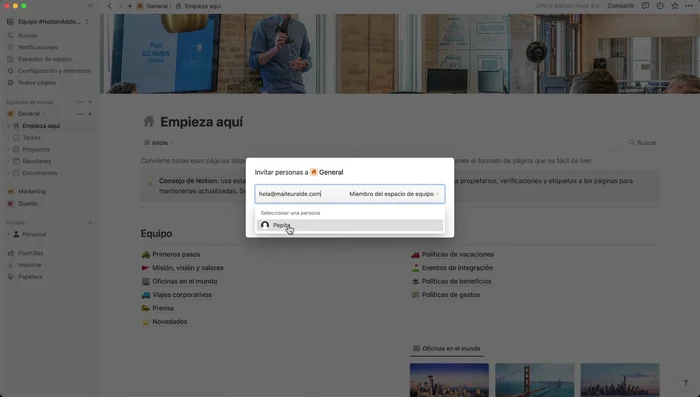This screenshot has width=700, height=397.
Task: Select the General teamspace in the sidebar
Action: [x=29, y=114]
